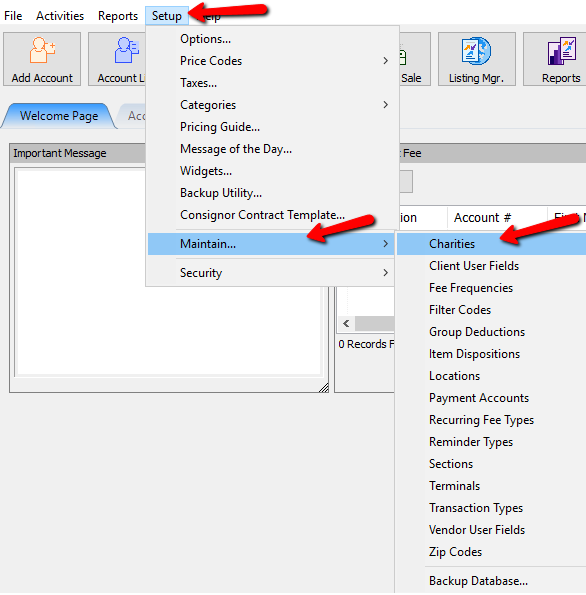Click the scroll left arrow in records list

pos(346,324)
